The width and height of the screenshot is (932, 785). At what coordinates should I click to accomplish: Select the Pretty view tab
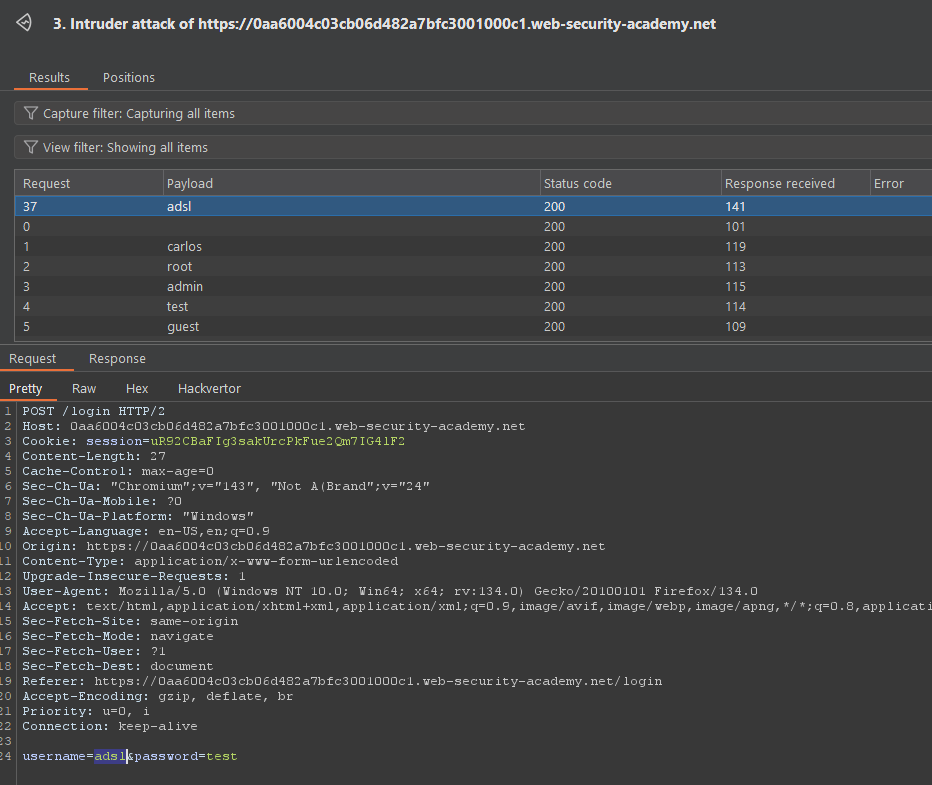26,388
